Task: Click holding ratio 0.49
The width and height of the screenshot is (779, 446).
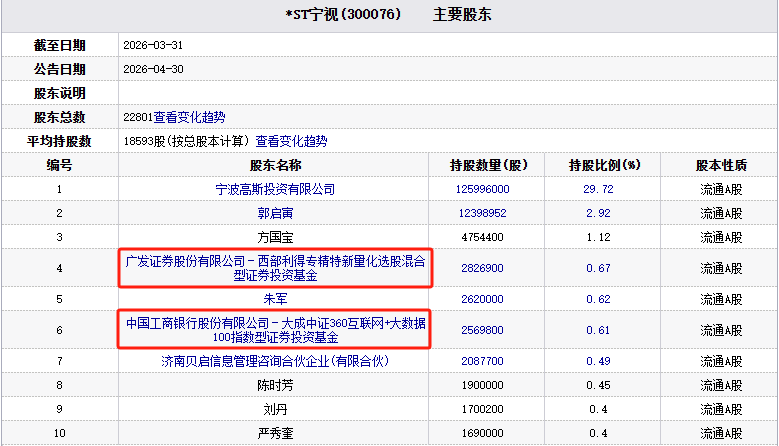Action: (598, 361)
